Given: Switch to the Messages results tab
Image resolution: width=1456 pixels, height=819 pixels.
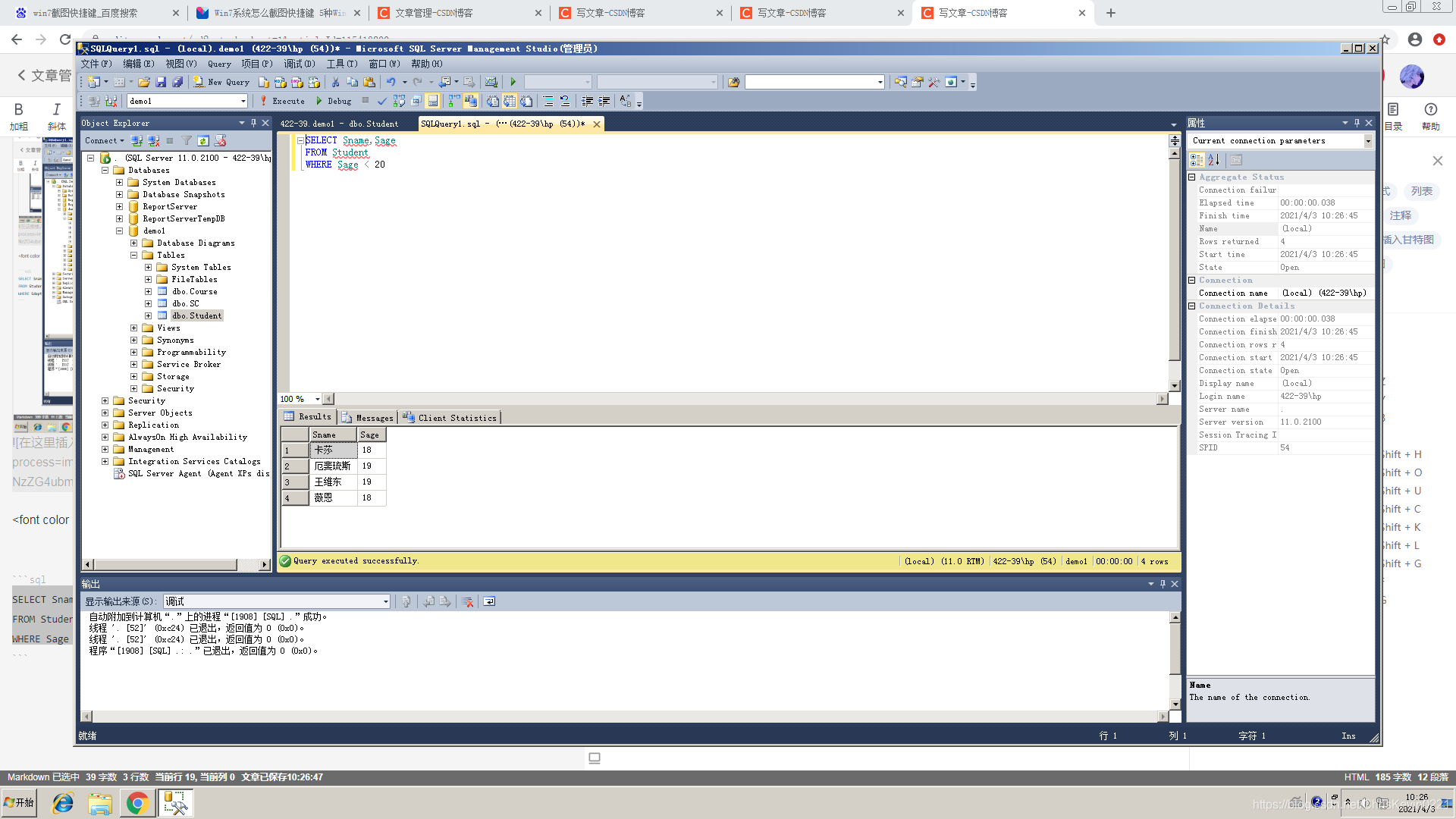Looking at the screenshot, I should (x=368, y=417).
